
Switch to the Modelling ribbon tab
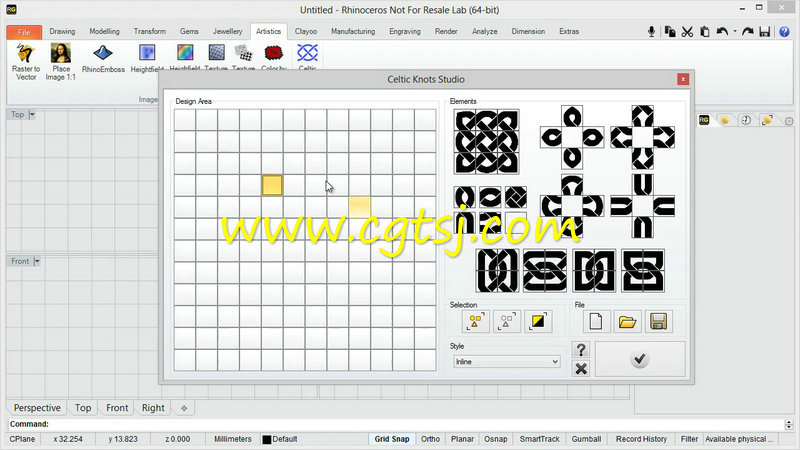[x=105, y=31]
